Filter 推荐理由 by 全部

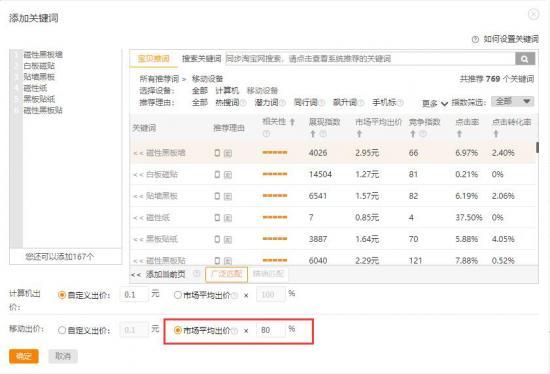(200, 102)
